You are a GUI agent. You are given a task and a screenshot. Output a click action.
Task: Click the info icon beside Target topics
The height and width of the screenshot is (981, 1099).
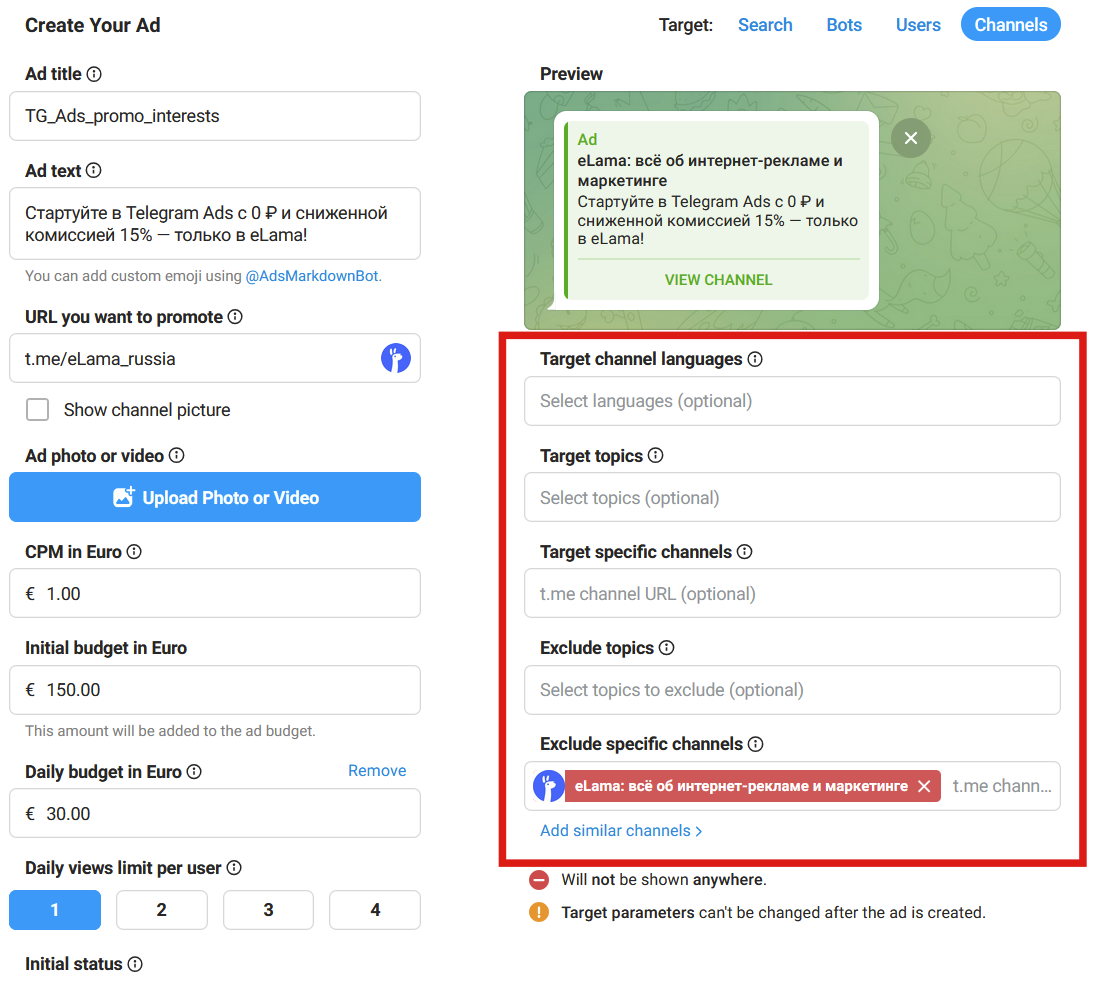656,456
